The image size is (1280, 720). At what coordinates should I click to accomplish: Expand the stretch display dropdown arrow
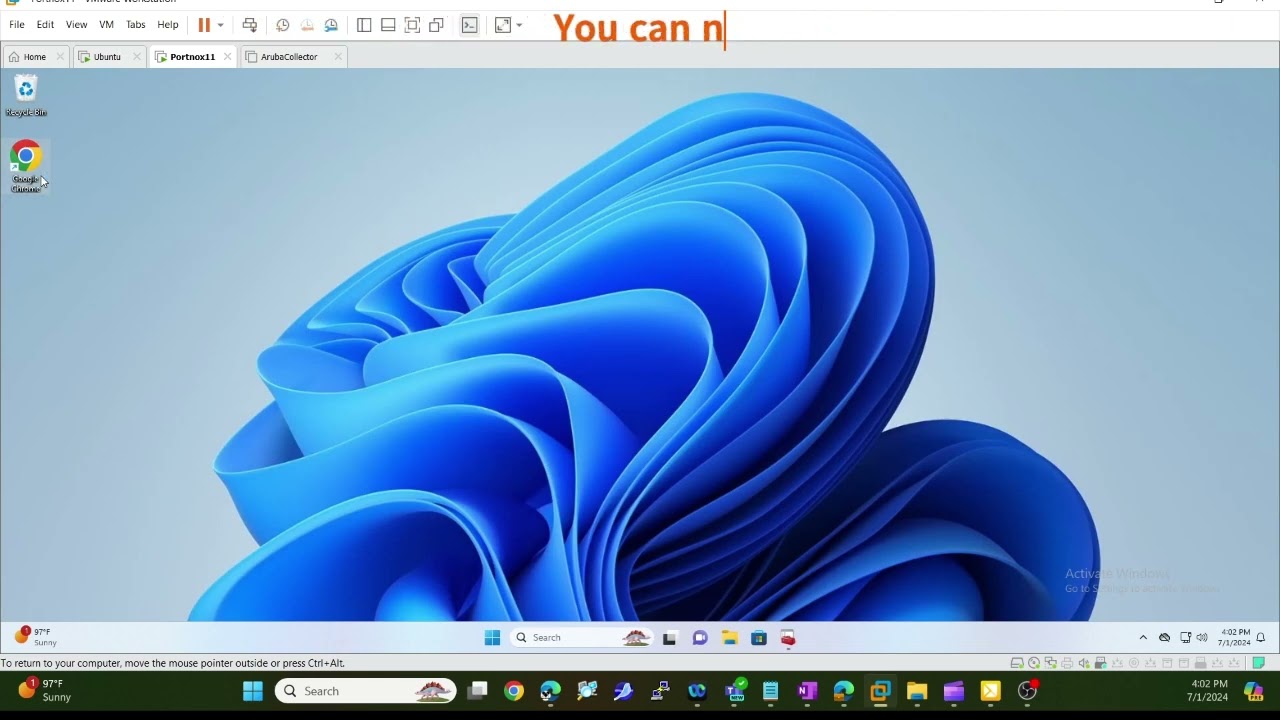click(x=519, y=25)
